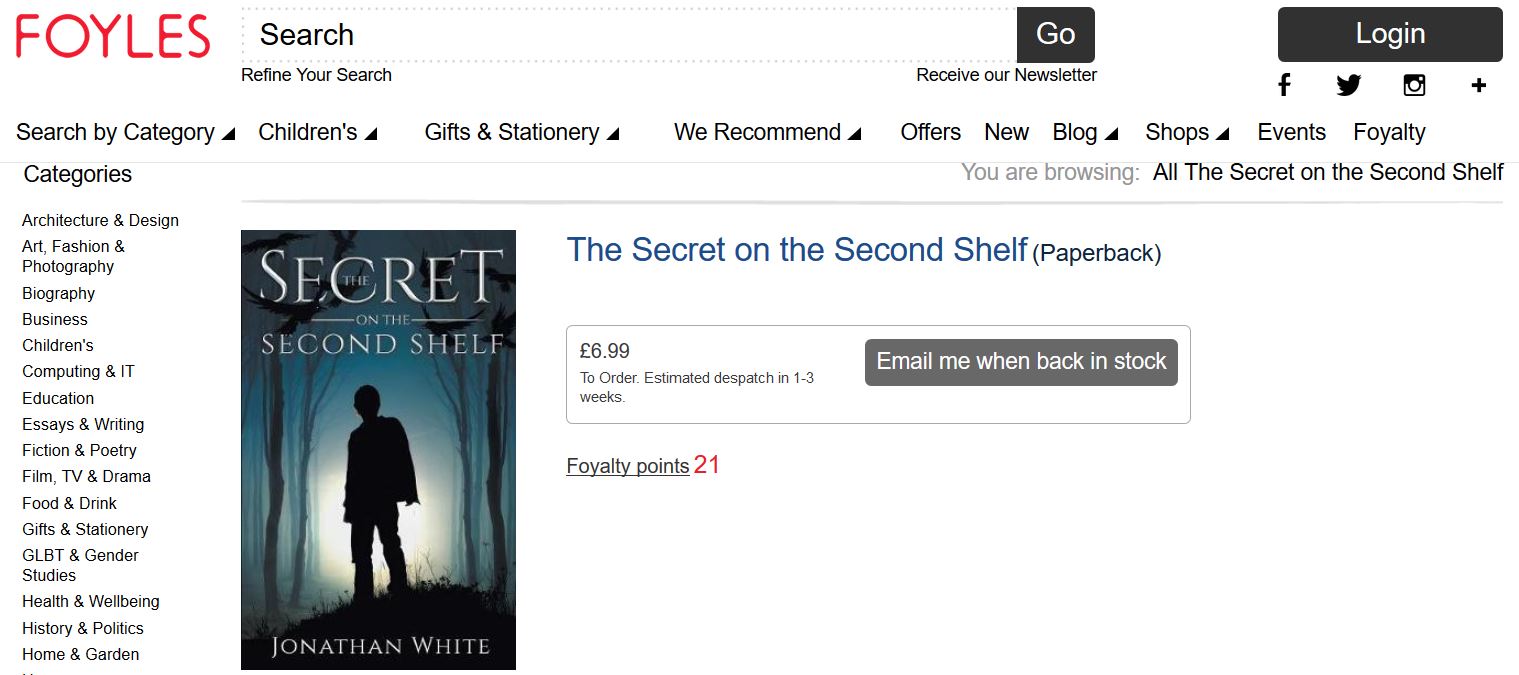The image size is (1519, 675).
Task: Expand the Blog menu arrow
Action: [x=1111, y=134]
